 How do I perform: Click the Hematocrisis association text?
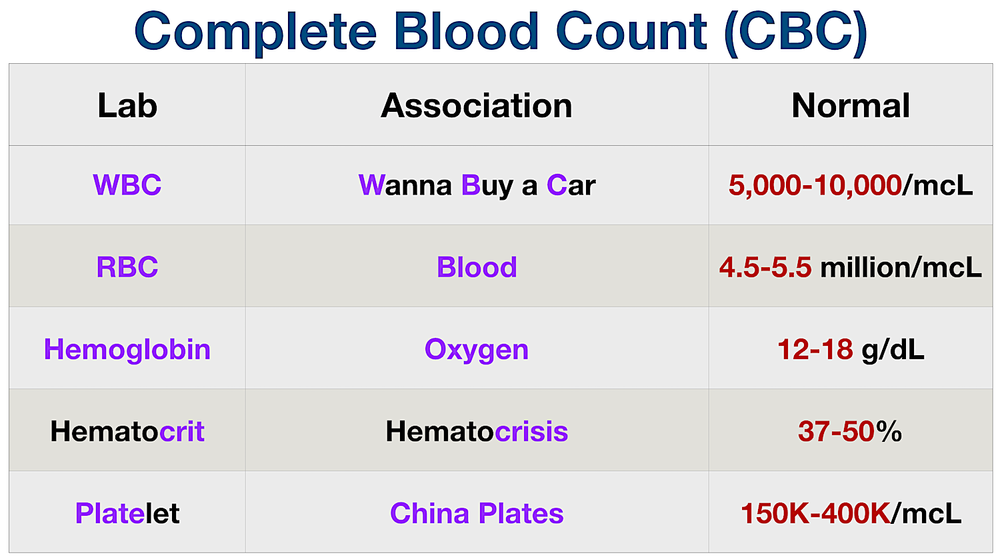(x=476, y=432)
